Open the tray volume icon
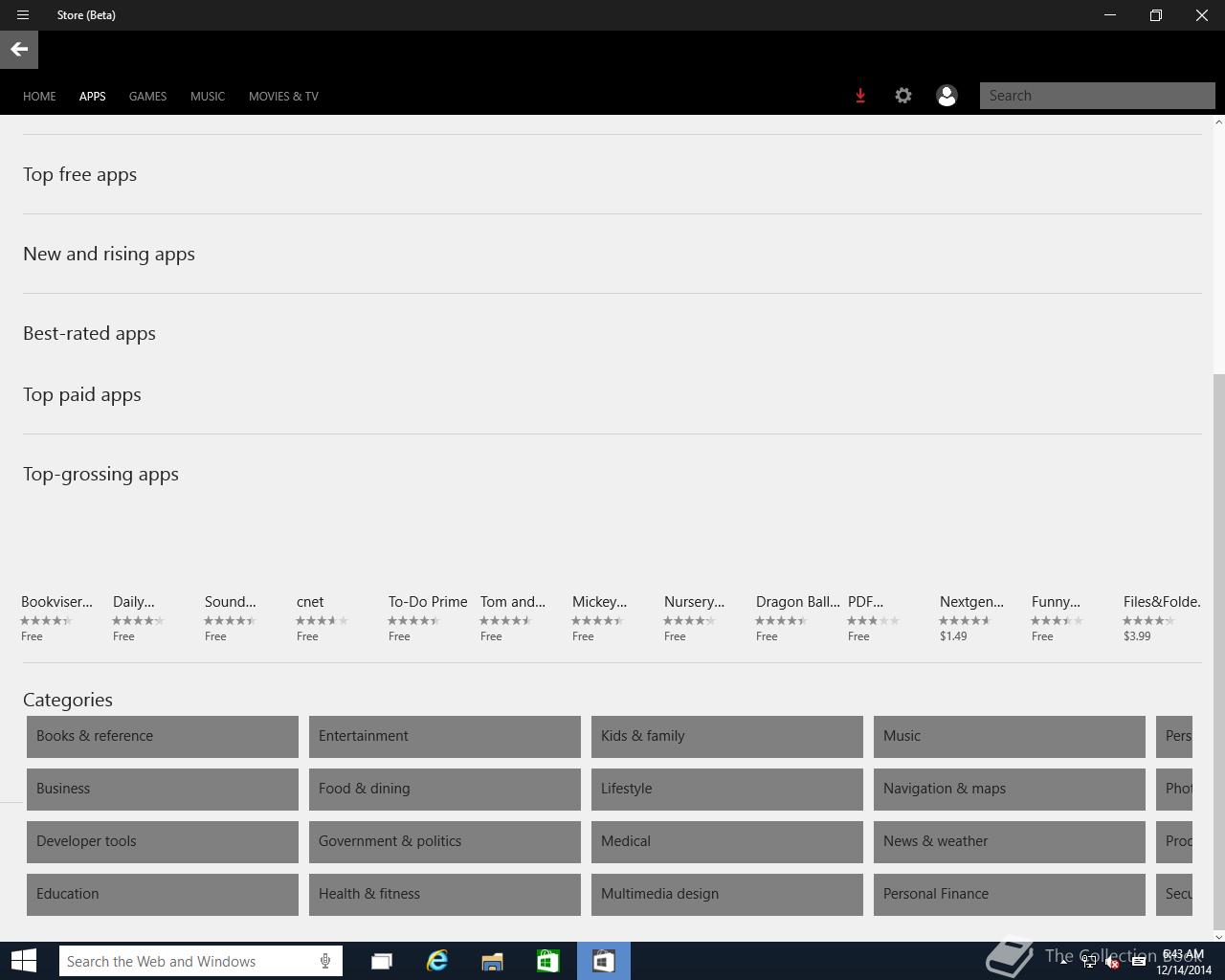The width and height of the screenshot is (1225, 980). [1112, 962]
